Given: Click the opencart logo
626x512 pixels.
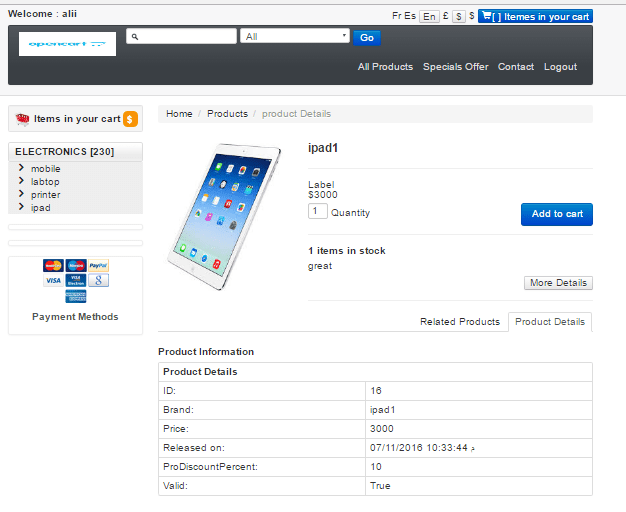Looking at the screenshot, I should pyautogui.click(x=67, y=44).
